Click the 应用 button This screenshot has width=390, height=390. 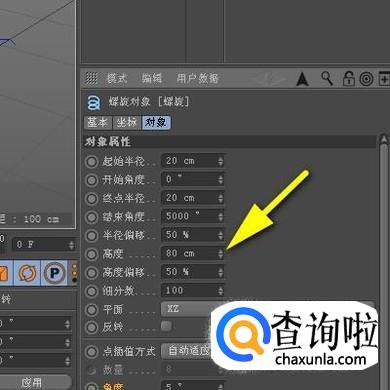[33, 382]
